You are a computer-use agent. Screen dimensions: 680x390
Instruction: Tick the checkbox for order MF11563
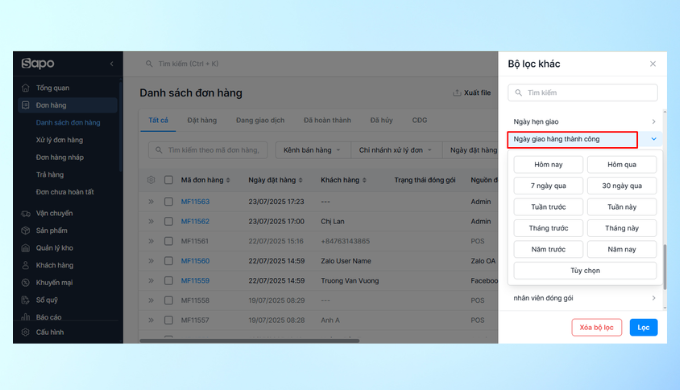(168, 202)
